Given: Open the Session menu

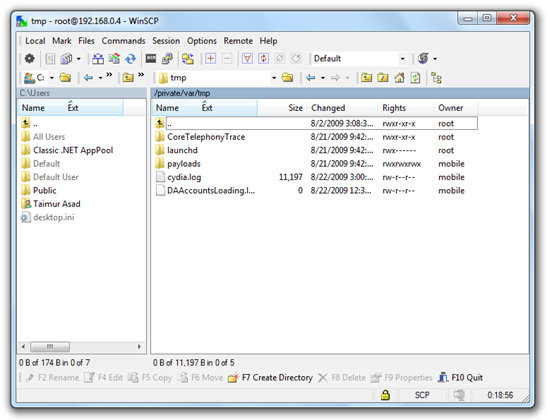Looking at the screenshot, I should (166, 41).
